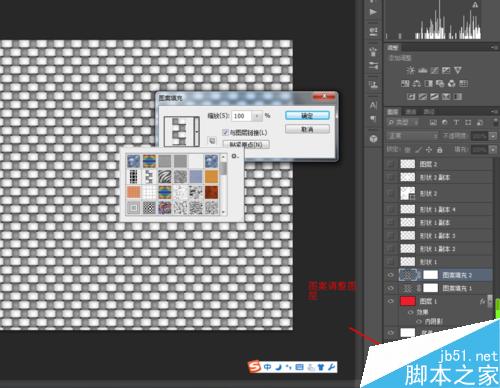Filter layers by type (T) icon

coord(456,123)
